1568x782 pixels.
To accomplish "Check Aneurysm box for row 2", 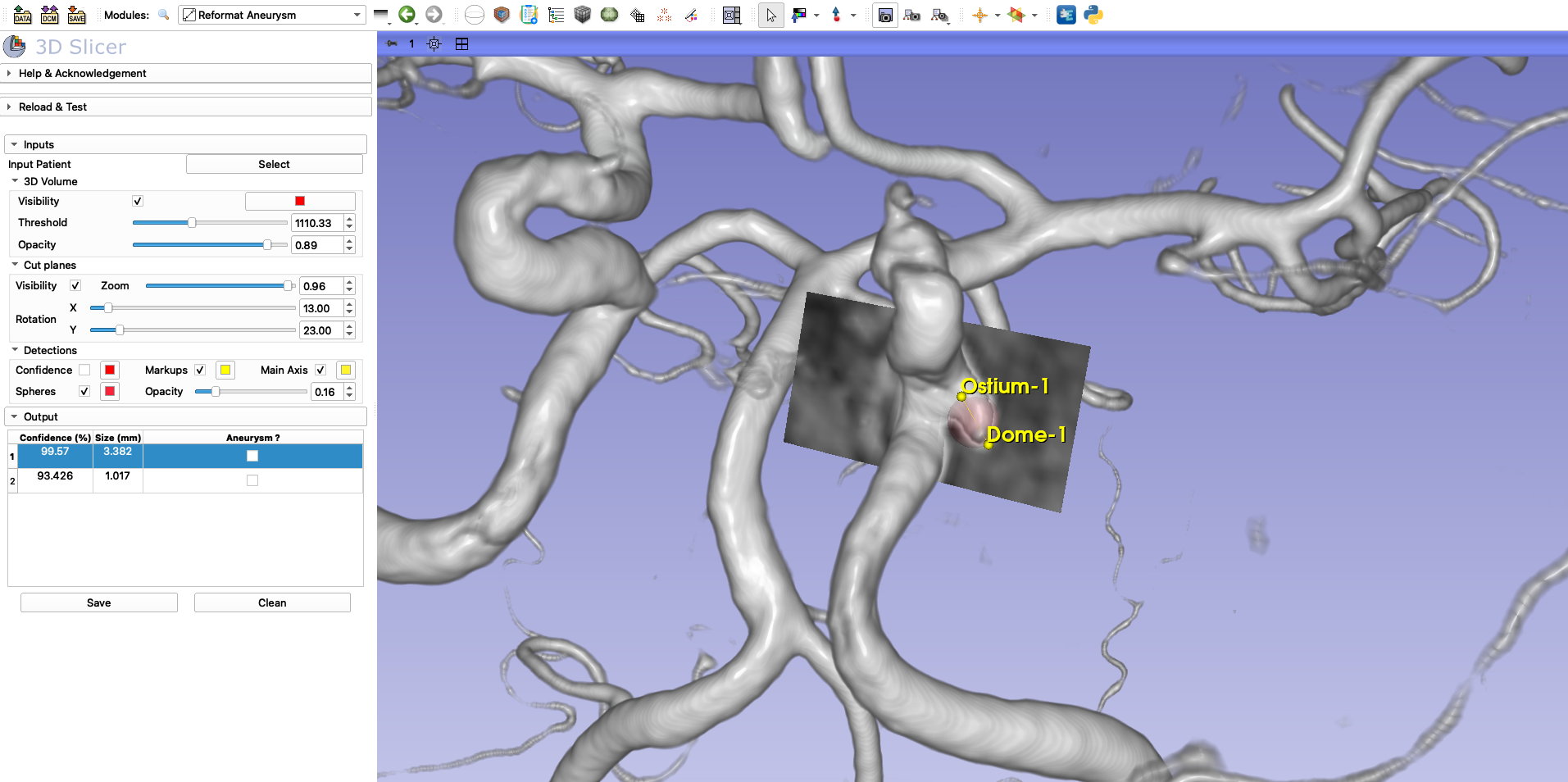I will click(x=252, y=480).
